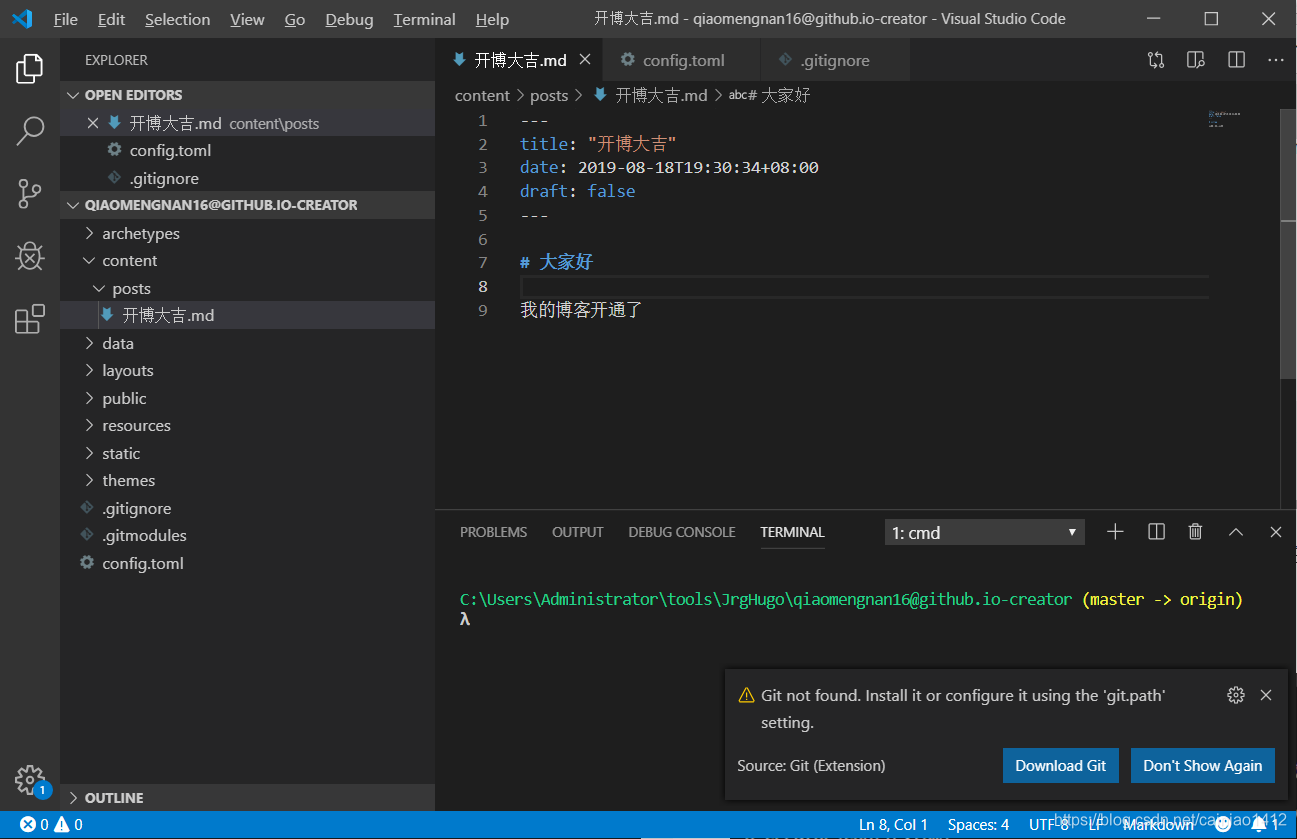The height and width of the screenshot is (839, 1297).
Task: Open the Terminal menu
Action: point(424,19)
